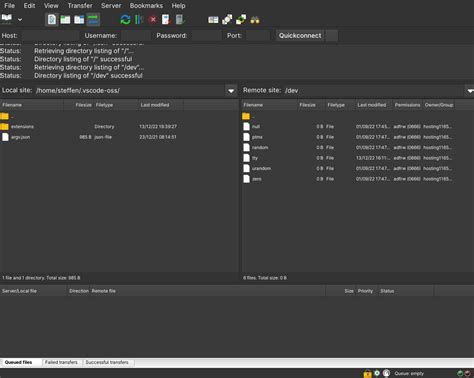The image size is (474, 378).
Task: Focus the Host input field
Action: coord(51,35)
